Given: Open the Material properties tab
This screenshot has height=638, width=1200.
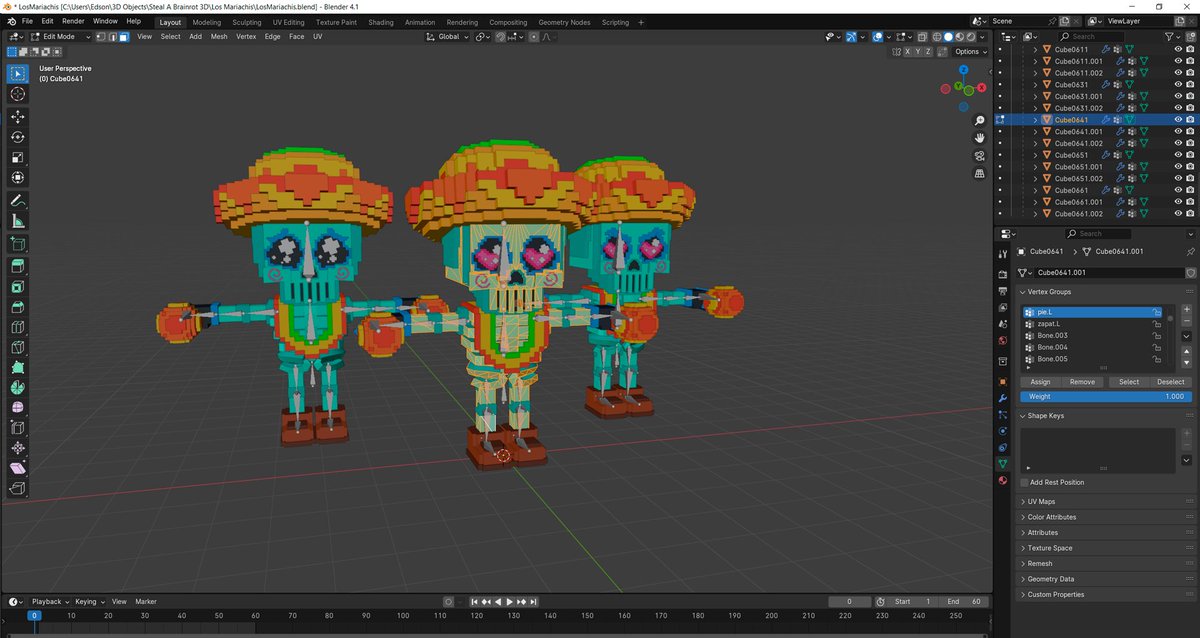Looking at the screenshot, I should point(1003,480).
